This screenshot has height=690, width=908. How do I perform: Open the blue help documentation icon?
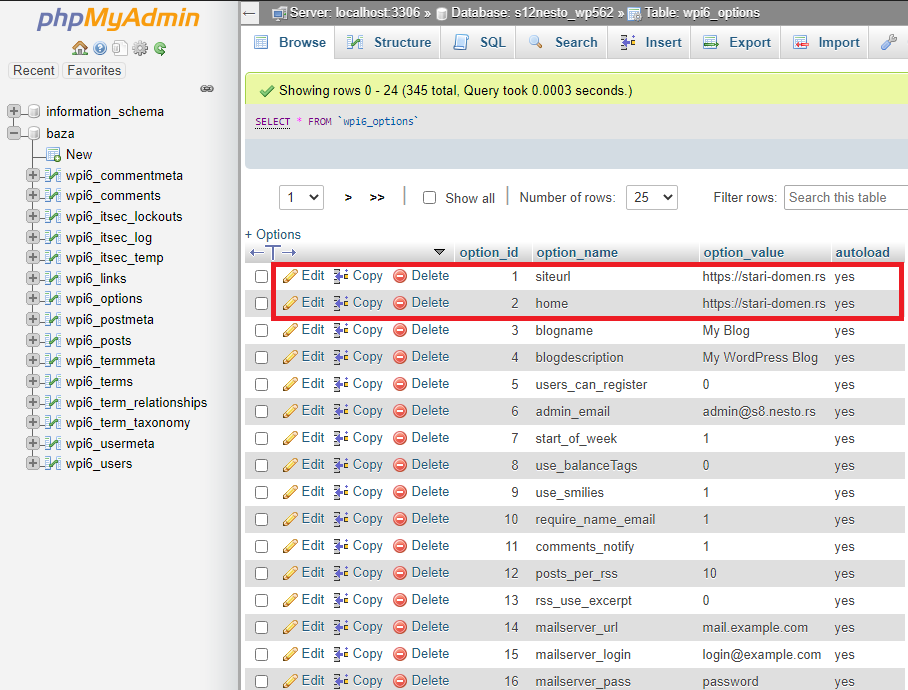100,48
